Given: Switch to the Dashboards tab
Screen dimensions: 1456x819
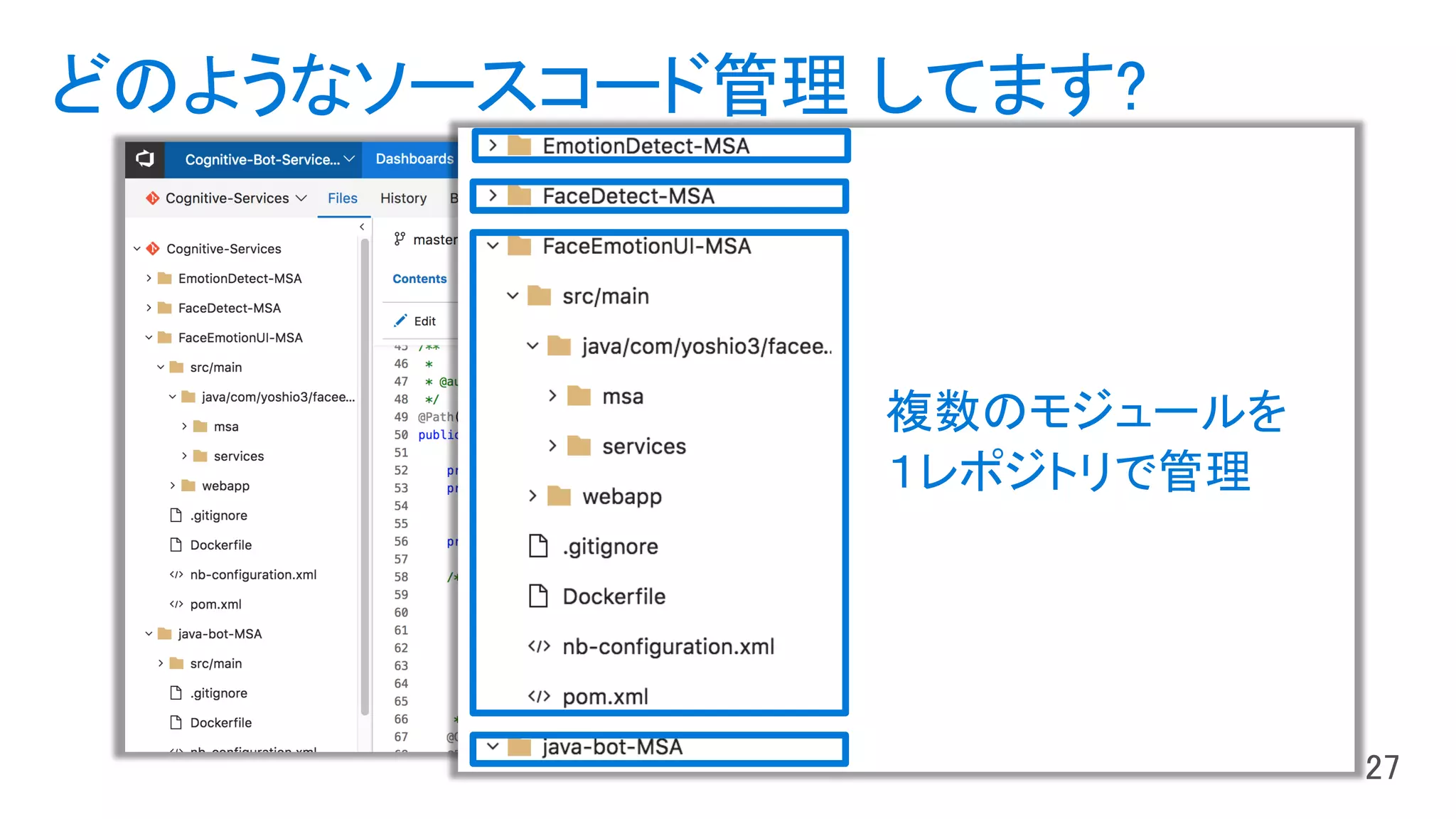Looking at the screenshot, I should (x=414, y=159).
